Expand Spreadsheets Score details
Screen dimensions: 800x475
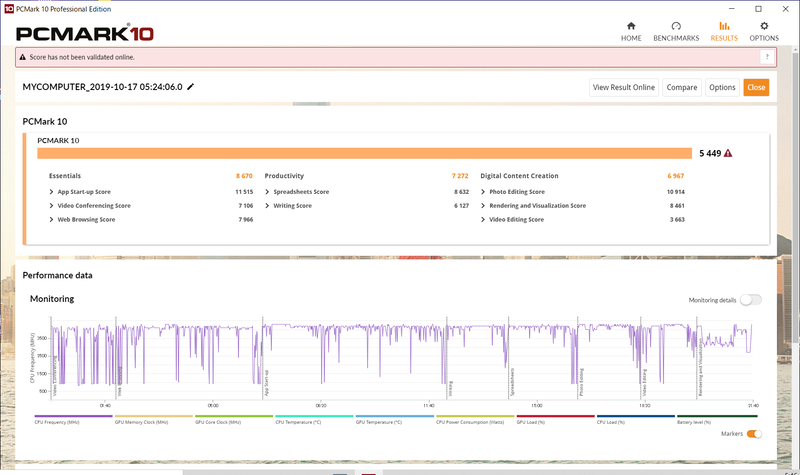click(268, 191)
